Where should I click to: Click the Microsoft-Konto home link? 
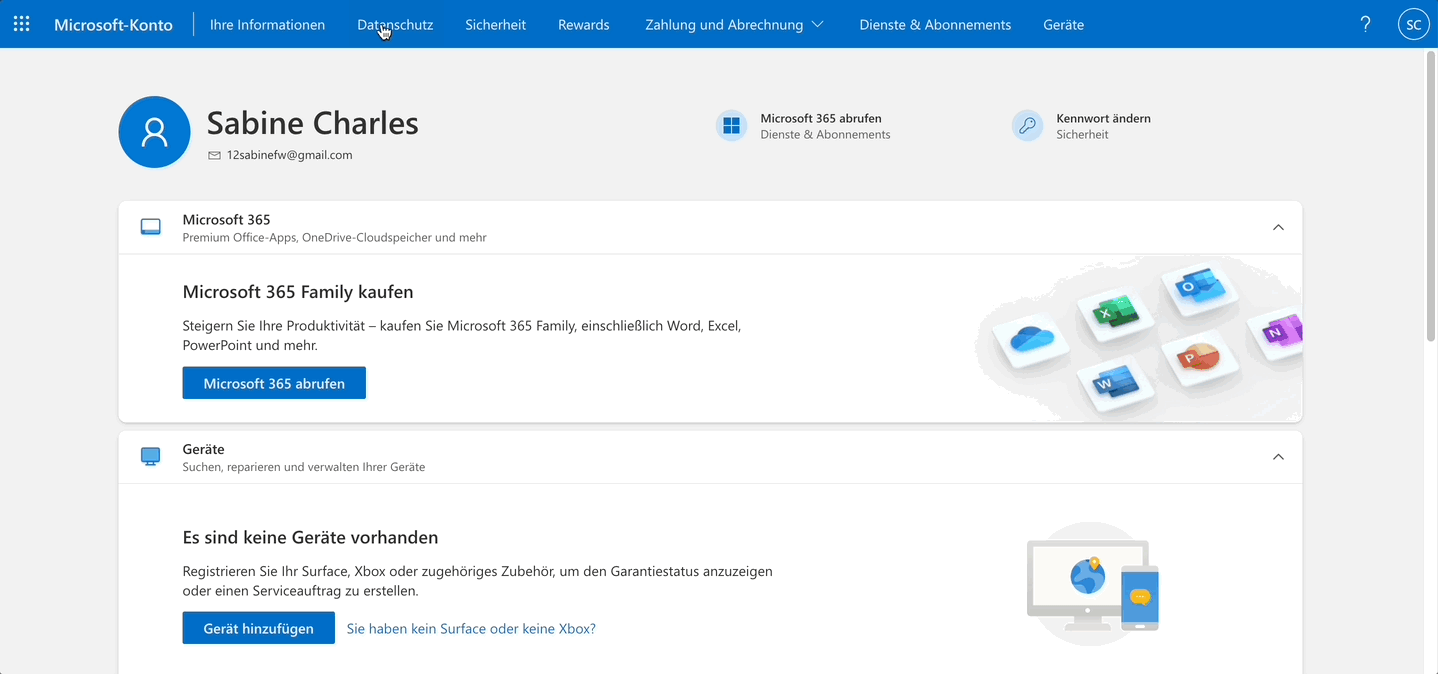(113, 25)
